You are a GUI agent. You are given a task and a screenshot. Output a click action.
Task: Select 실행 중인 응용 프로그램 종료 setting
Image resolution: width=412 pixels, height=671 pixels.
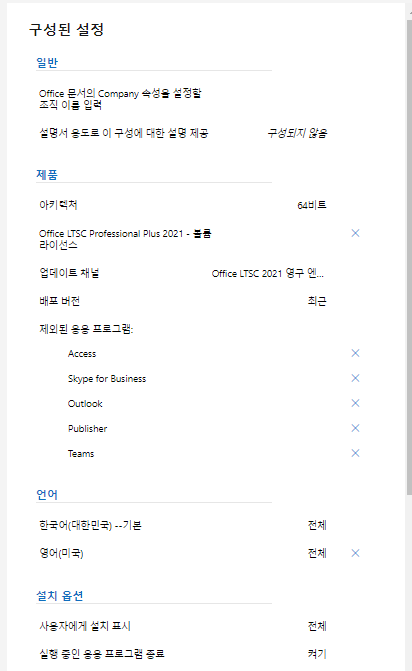(183, 654)
